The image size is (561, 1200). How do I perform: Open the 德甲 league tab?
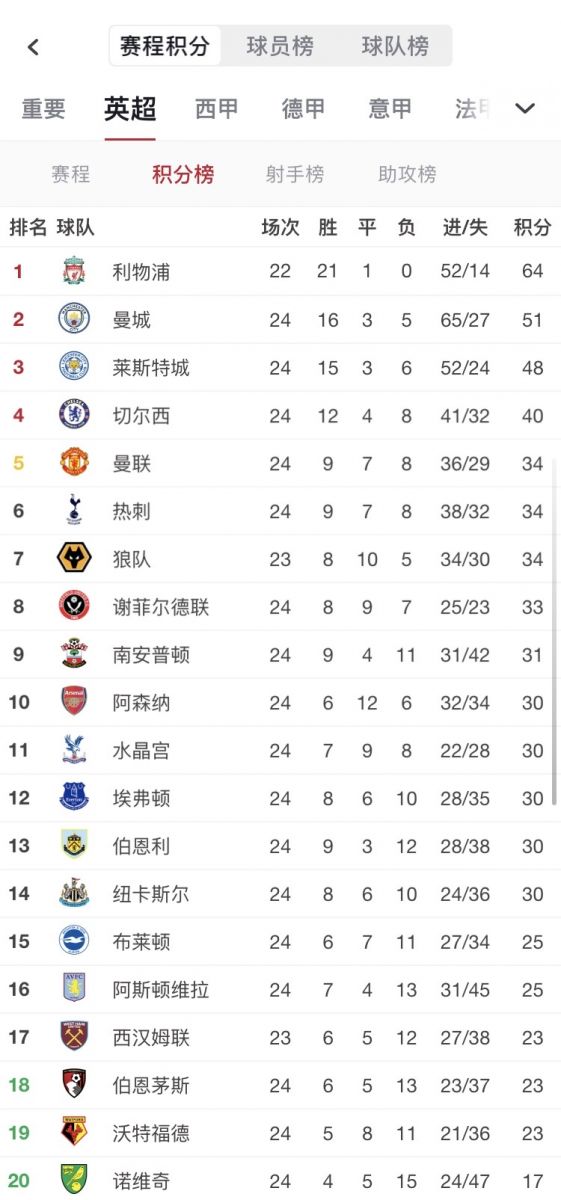point(304,108)
